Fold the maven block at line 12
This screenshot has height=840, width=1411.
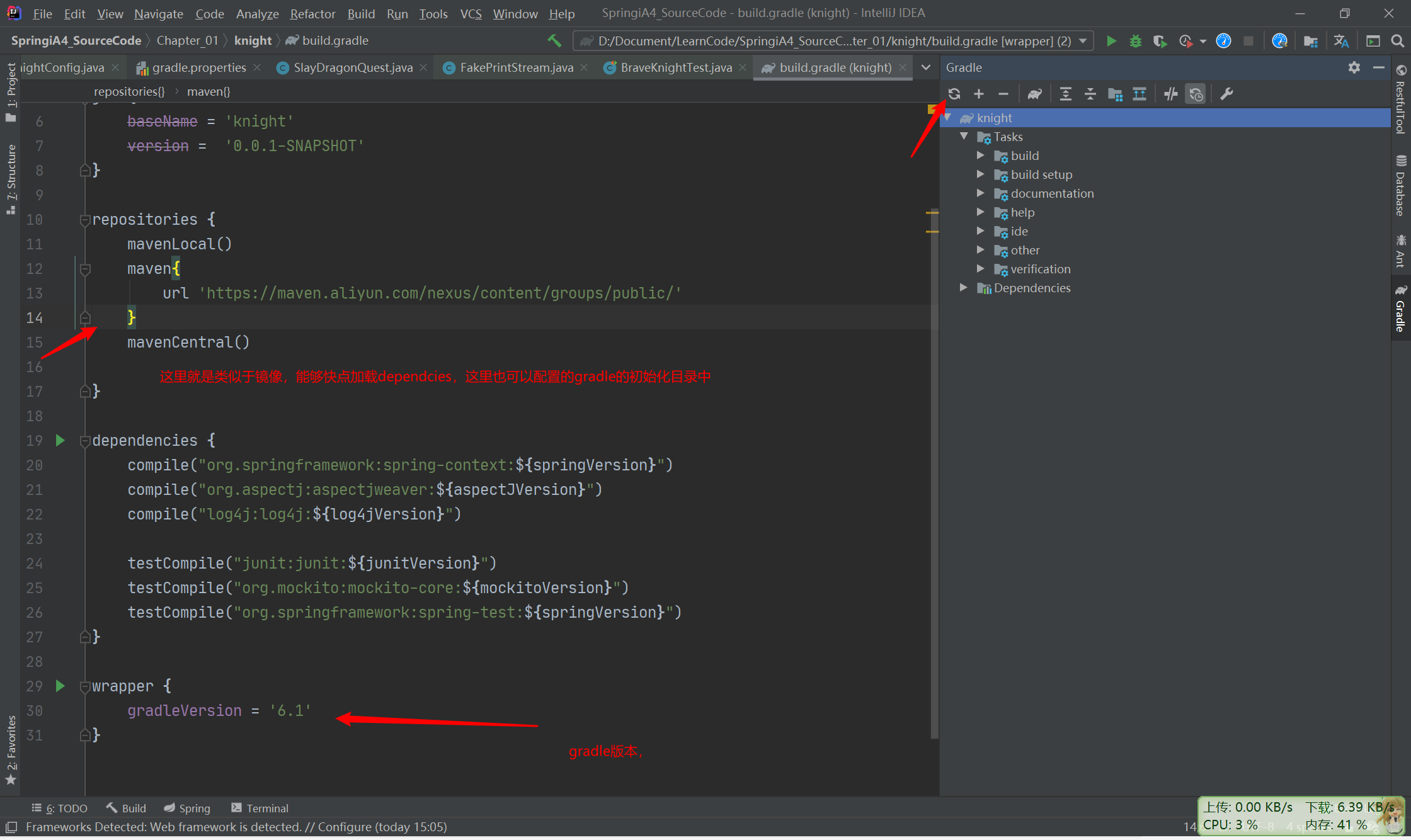click(85, 269)
